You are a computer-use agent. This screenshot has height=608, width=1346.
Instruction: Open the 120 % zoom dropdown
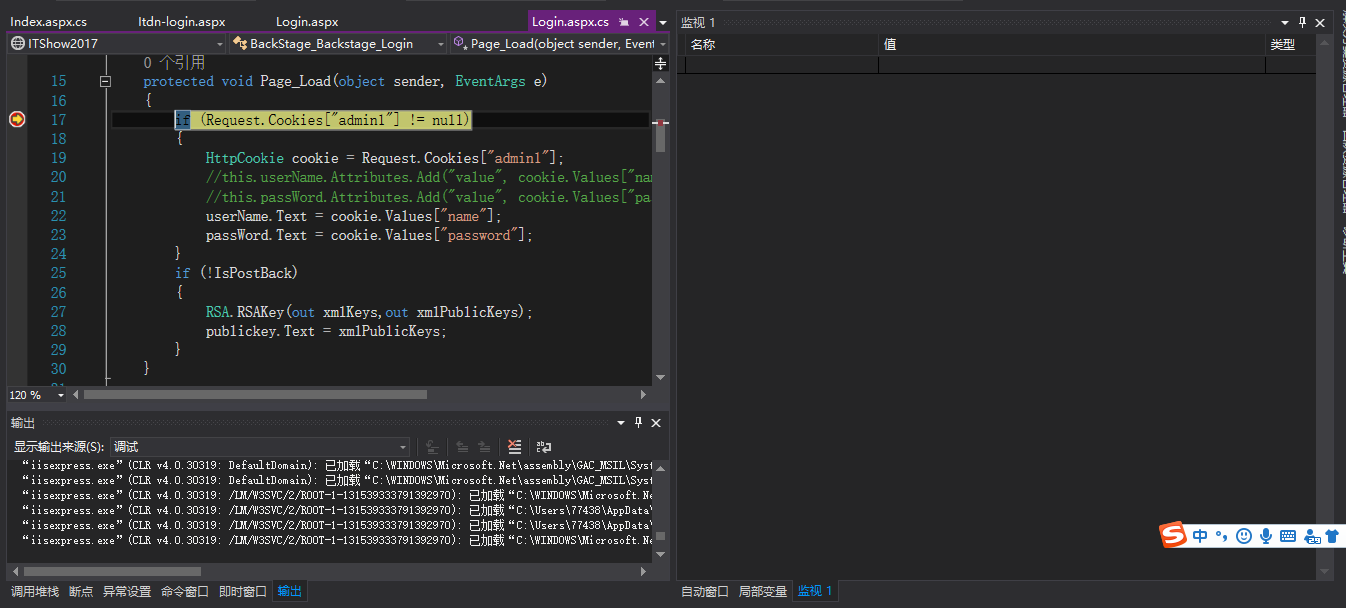(x=61, y=395)
